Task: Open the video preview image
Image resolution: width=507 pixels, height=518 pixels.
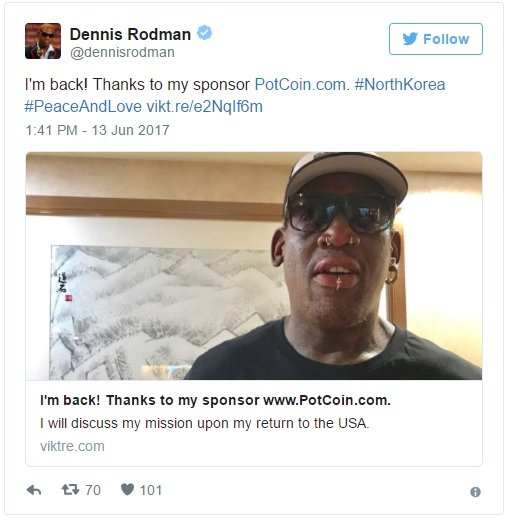Action: click(254, 266)
